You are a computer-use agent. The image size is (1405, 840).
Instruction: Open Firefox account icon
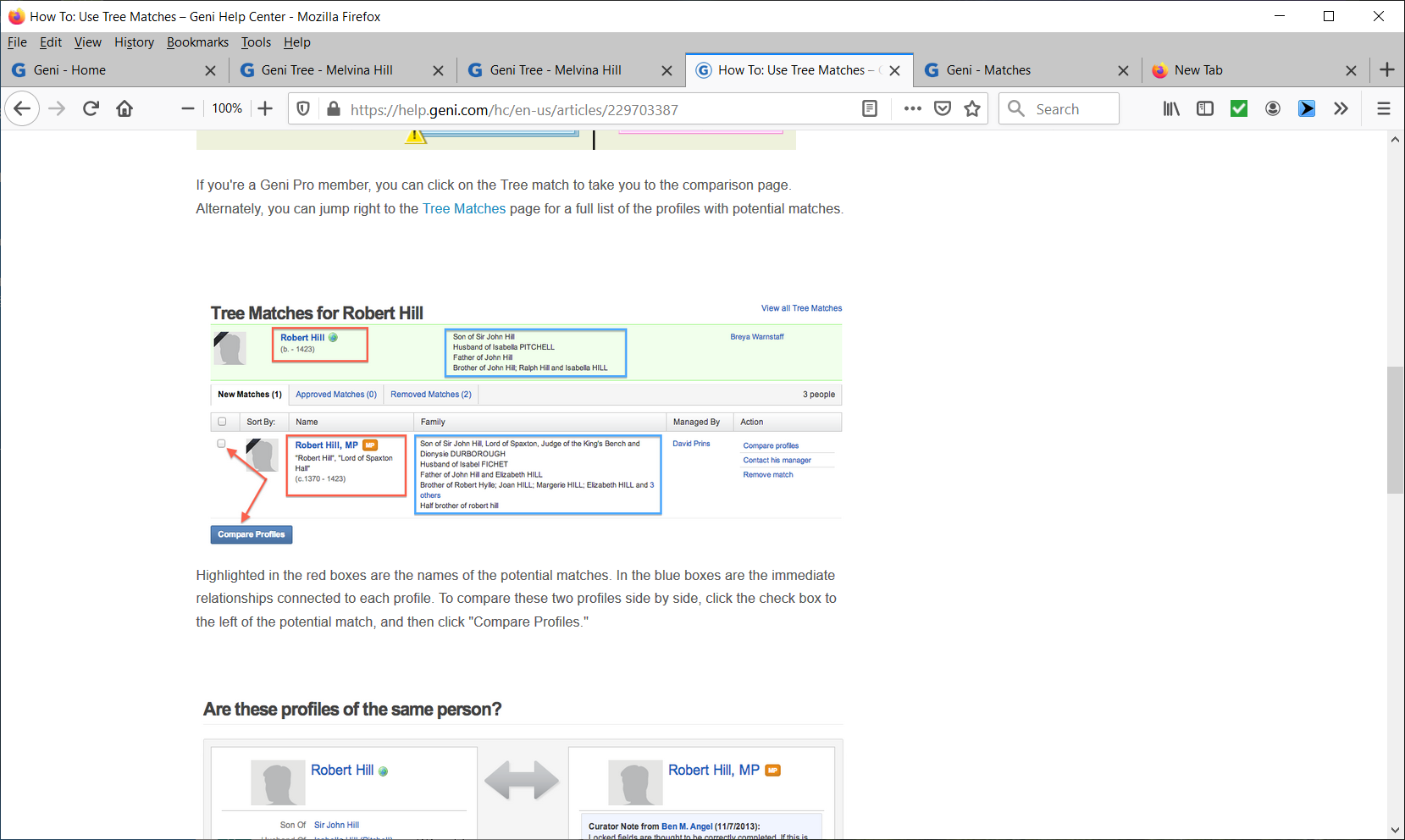coord(1272,108)
